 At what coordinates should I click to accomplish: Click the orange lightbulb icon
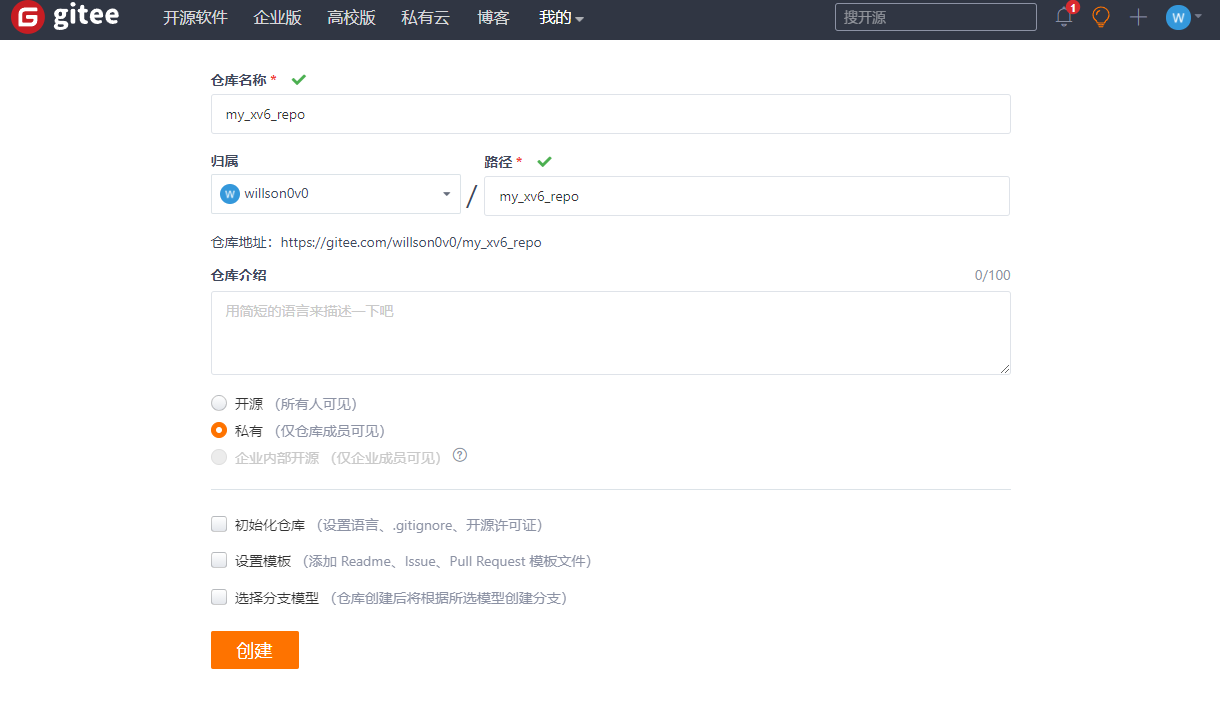(x=1101, y=17)
